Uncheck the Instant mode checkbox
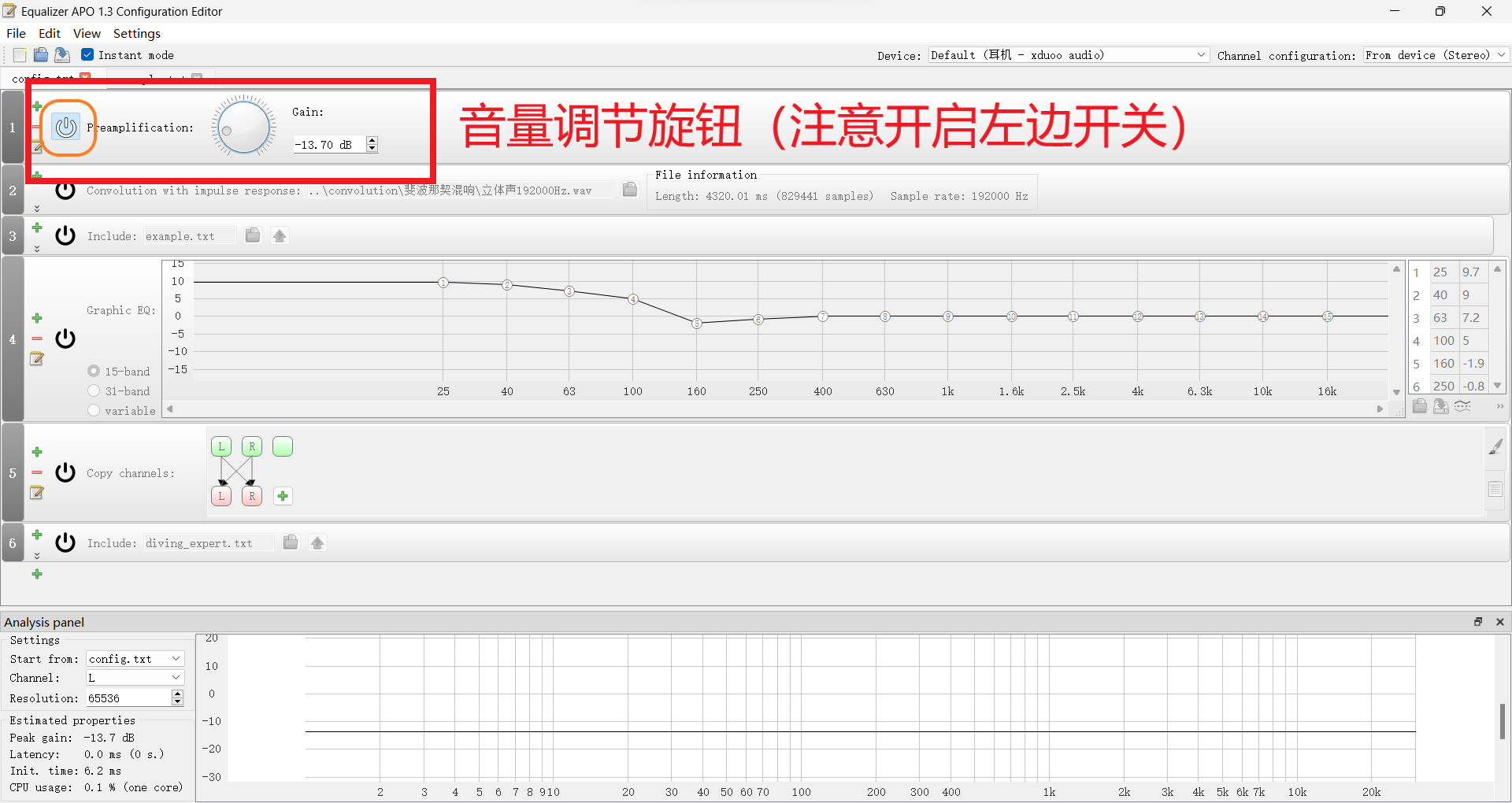 [87, 54]
